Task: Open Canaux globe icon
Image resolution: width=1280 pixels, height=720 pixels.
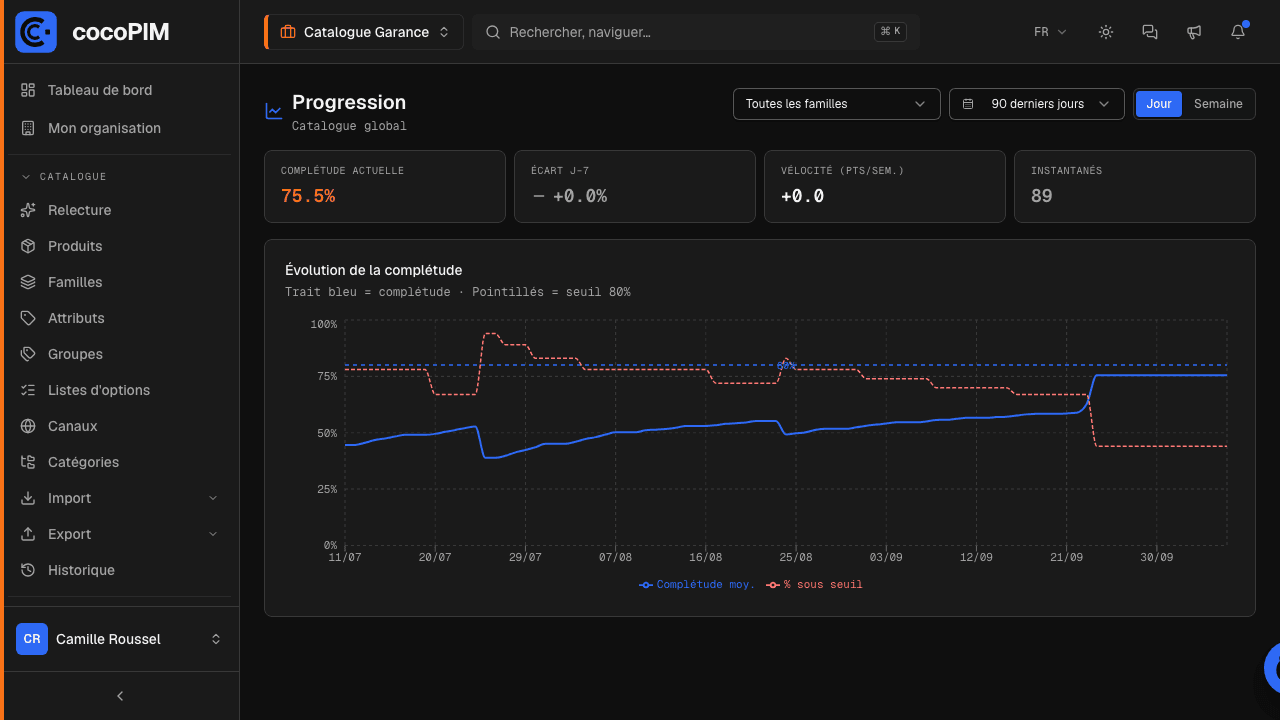Action: tap(28, 426)
